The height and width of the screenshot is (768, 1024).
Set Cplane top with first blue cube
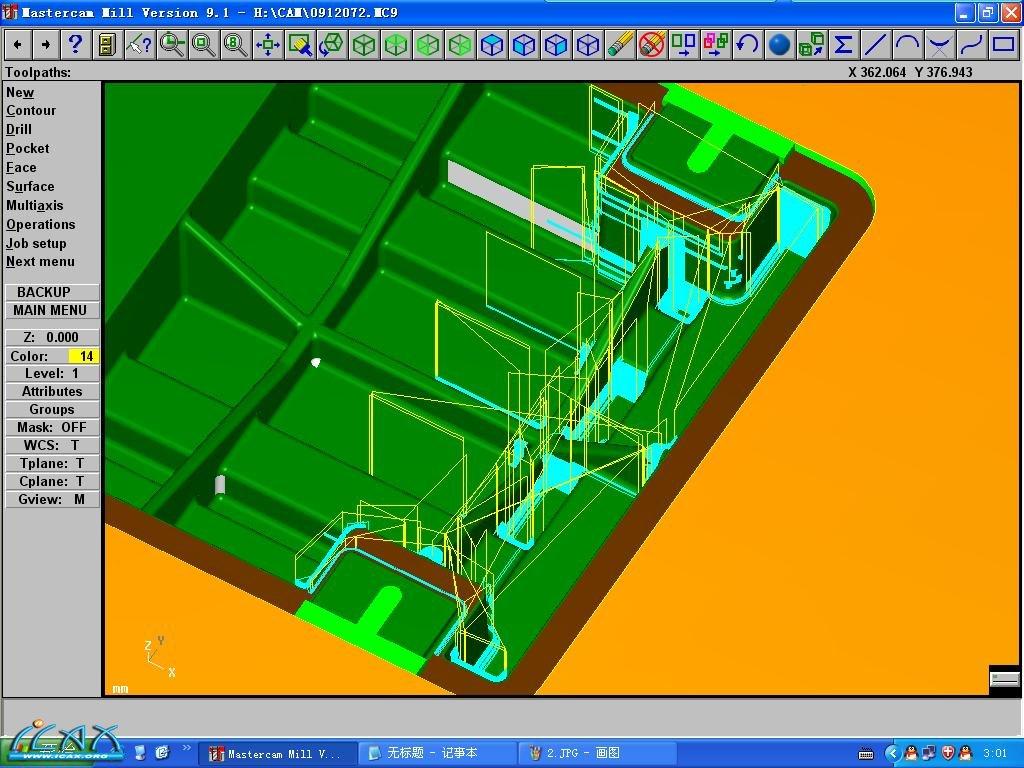coord(491,45)
